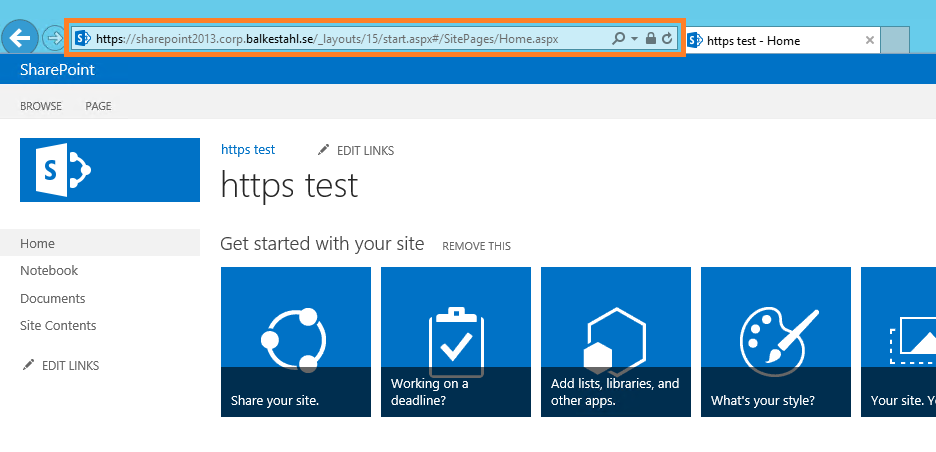
Task: Click REMOVE THIS next to Get started
Action: (x=476, y=246)
